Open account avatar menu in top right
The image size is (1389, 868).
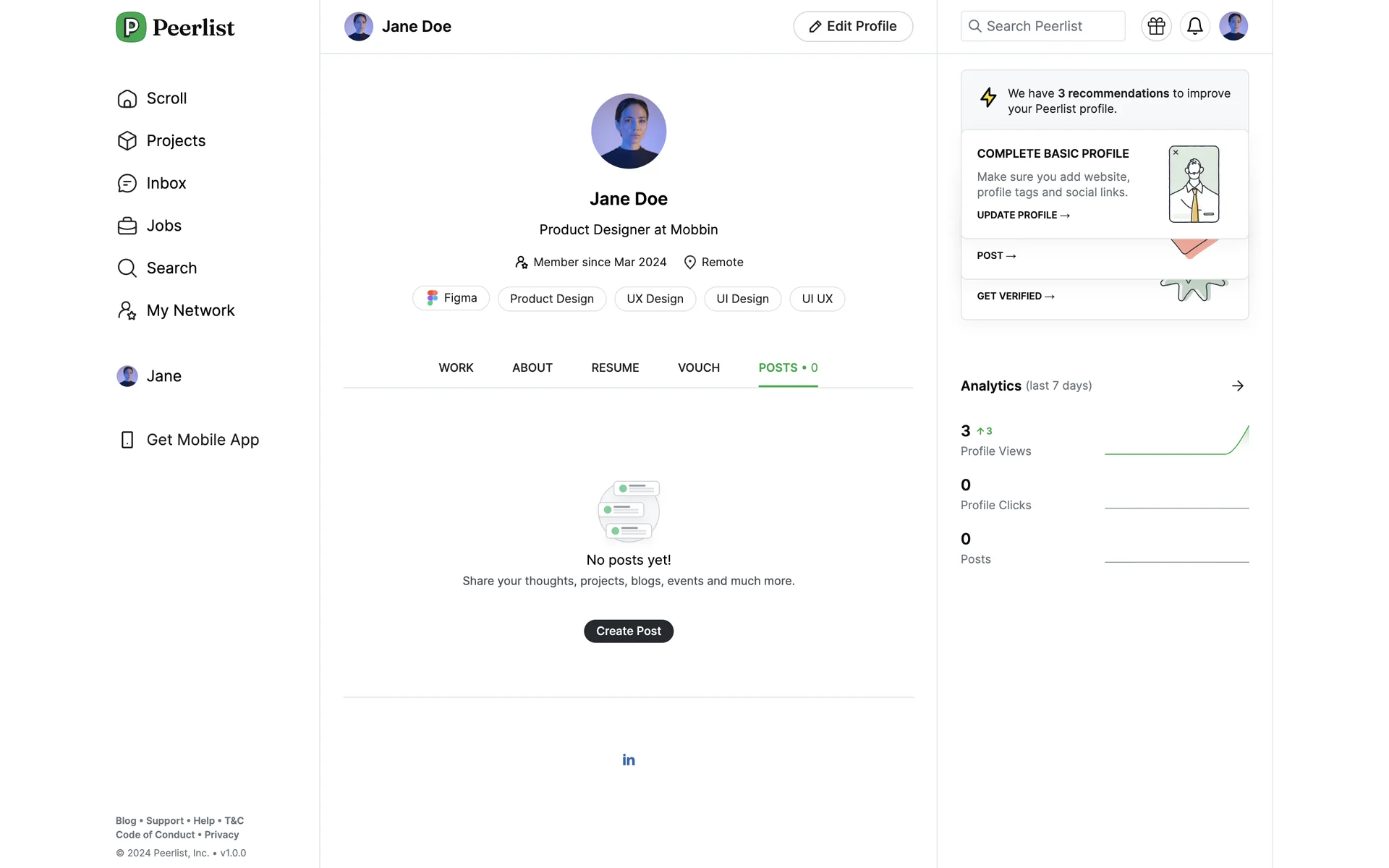tap(1233, 26)
